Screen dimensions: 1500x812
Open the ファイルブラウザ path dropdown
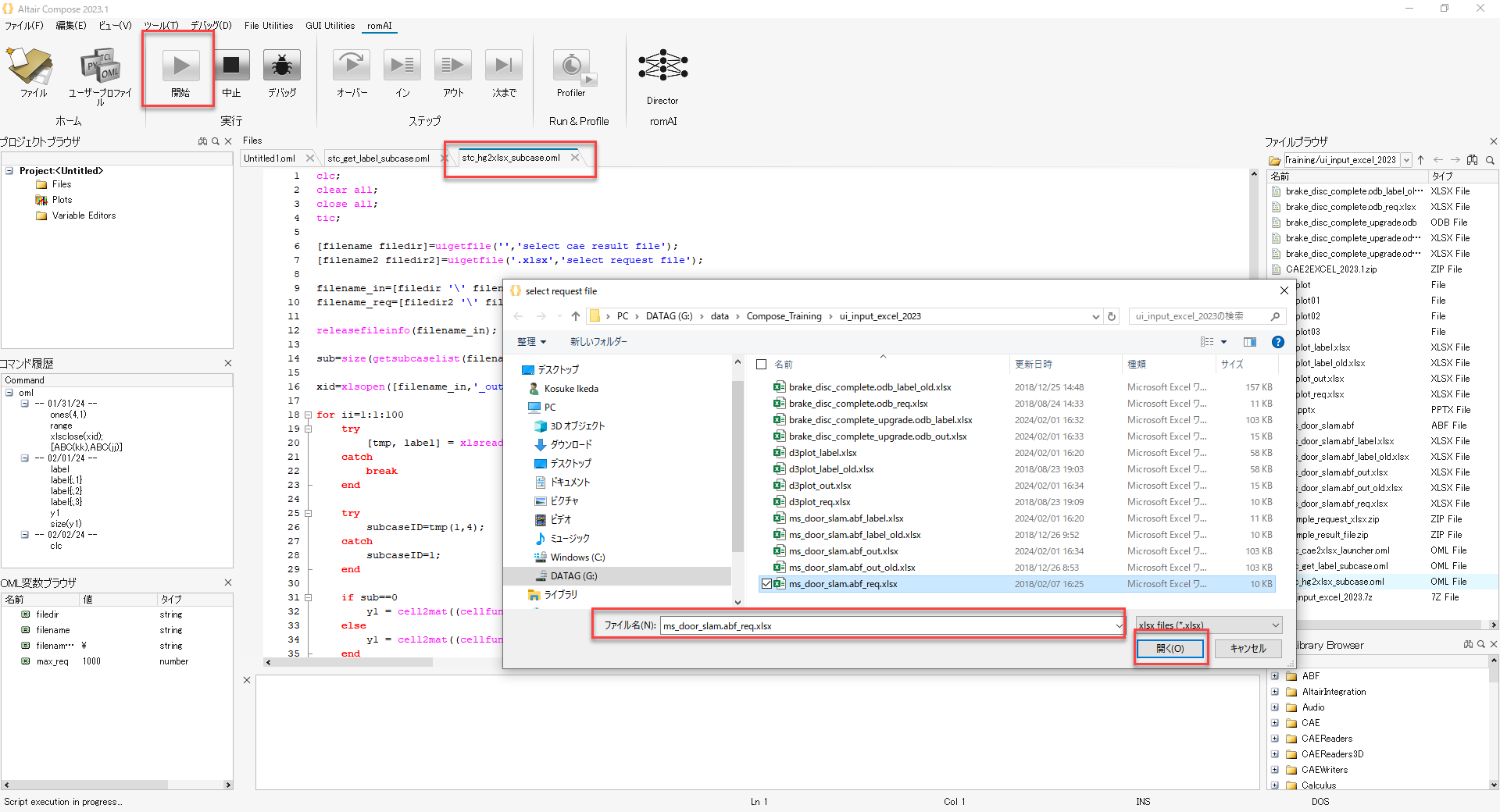pos(1407,160)
